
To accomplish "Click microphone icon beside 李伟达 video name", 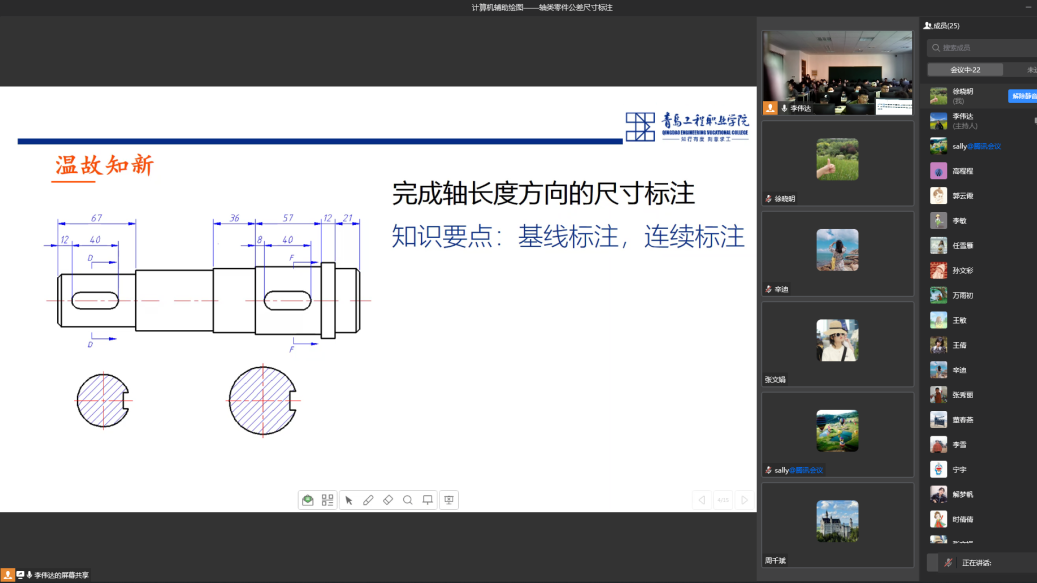I will 784,108.
